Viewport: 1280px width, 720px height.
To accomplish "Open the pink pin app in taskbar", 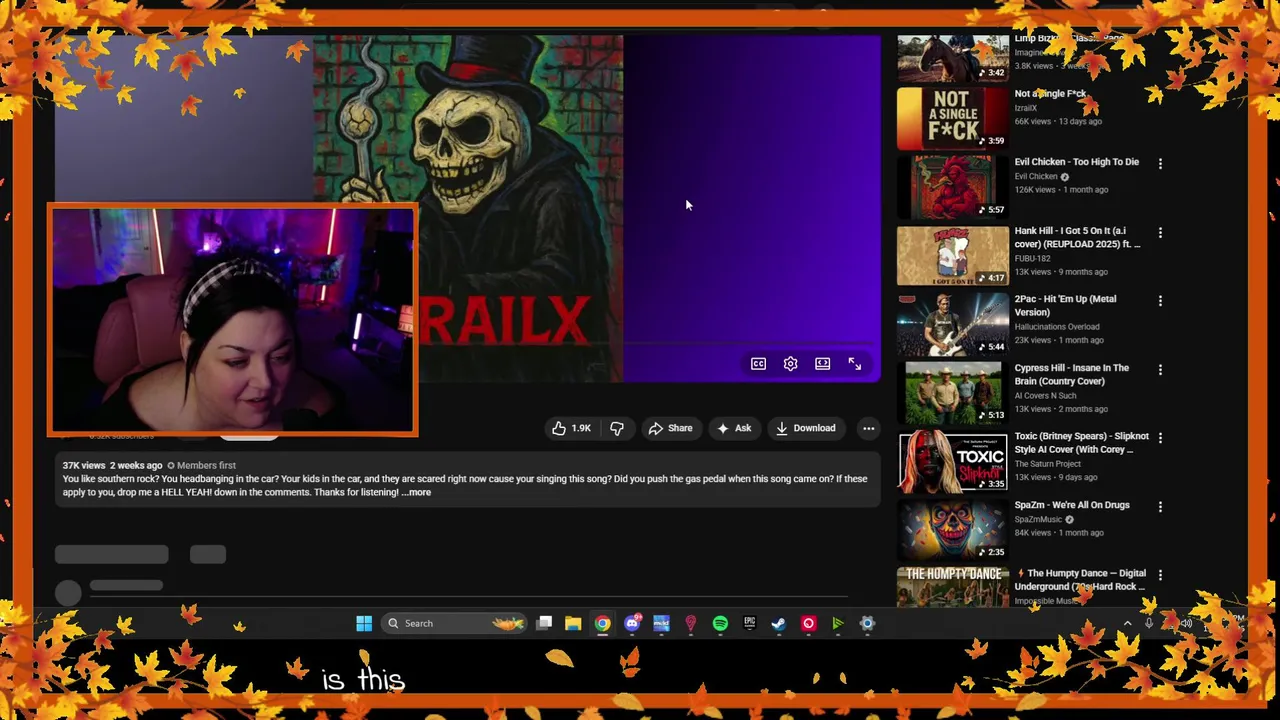I will pos(690,623).
